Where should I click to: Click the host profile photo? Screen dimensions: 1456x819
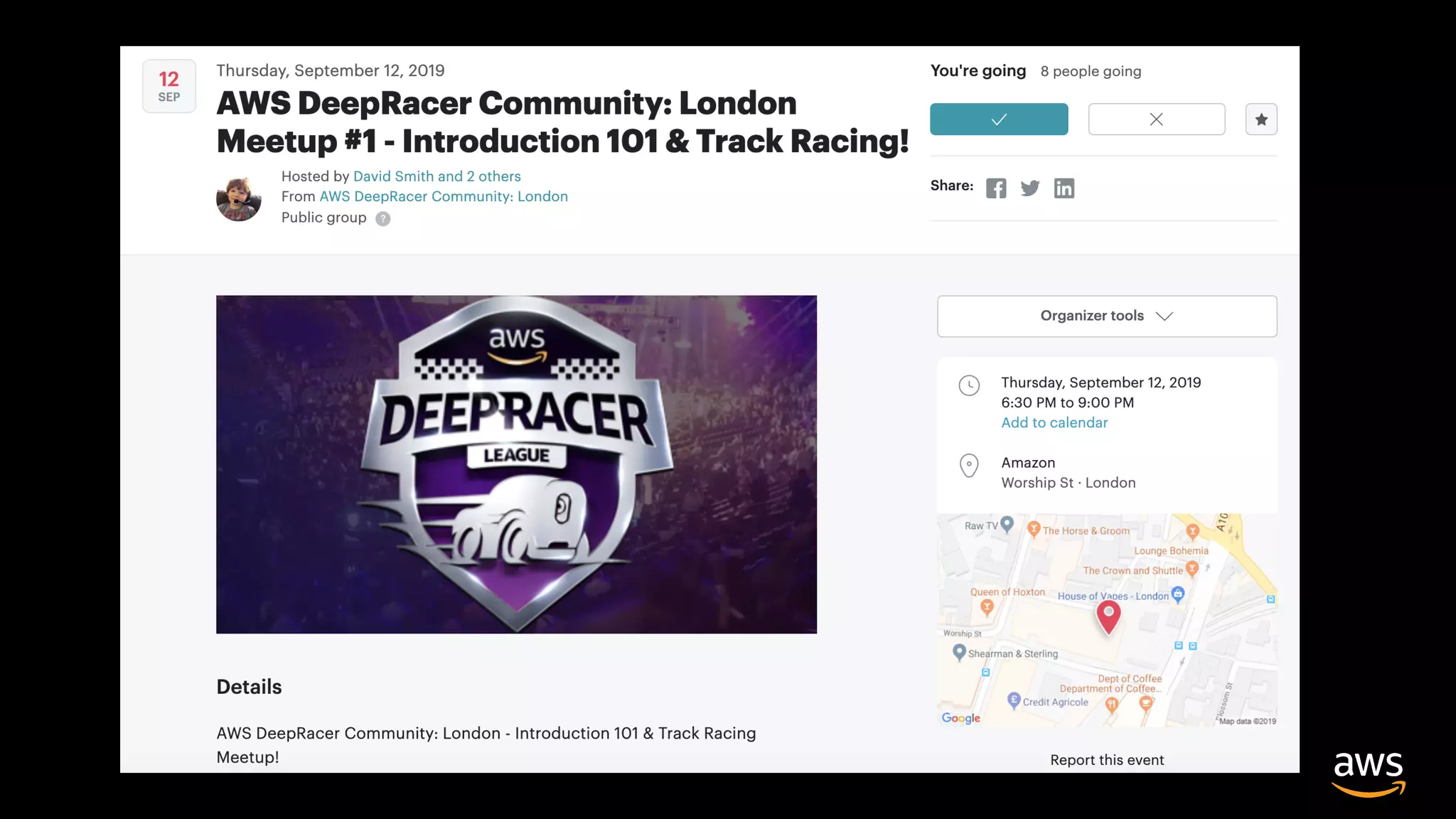point(238,198)
